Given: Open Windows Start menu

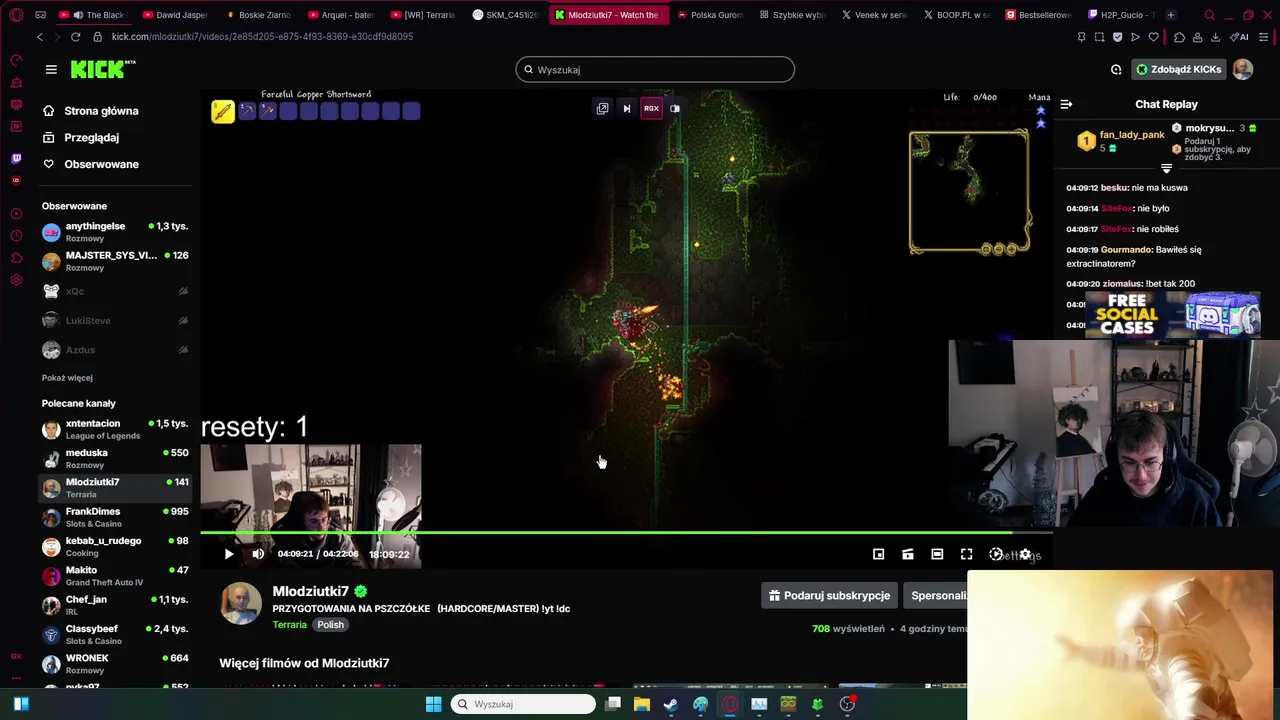Looking at the screenshot, I should 434,704.
